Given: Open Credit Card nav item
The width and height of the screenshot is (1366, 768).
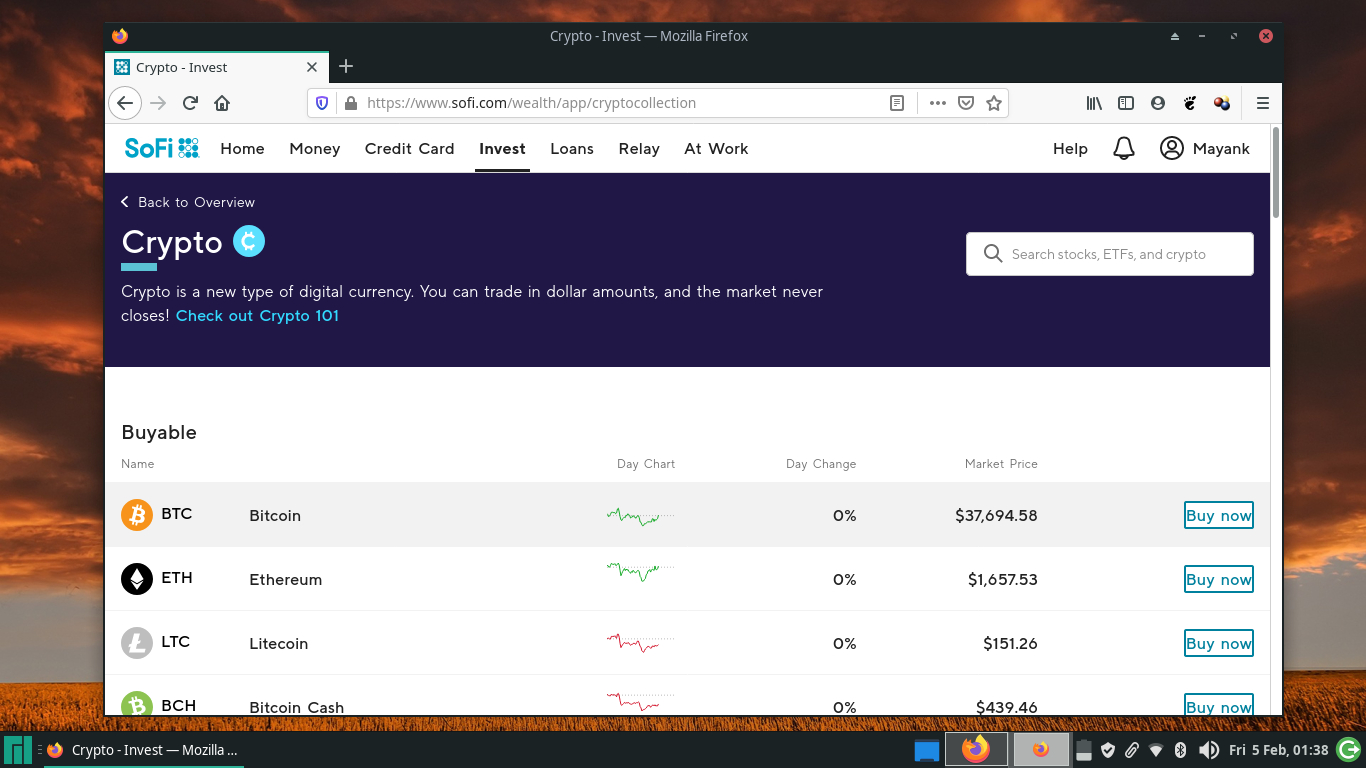Looking at the screenshot, I should tap(409, 148).
